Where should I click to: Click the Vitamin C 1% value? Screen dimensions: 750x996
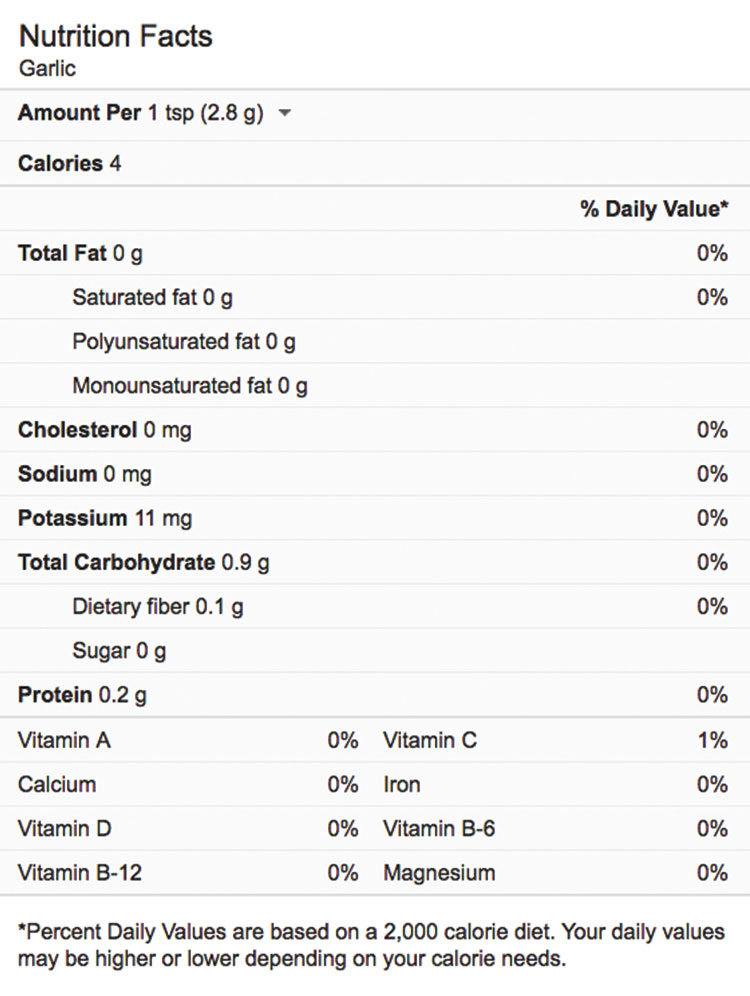pyautogui.click(x=712, y=740)
